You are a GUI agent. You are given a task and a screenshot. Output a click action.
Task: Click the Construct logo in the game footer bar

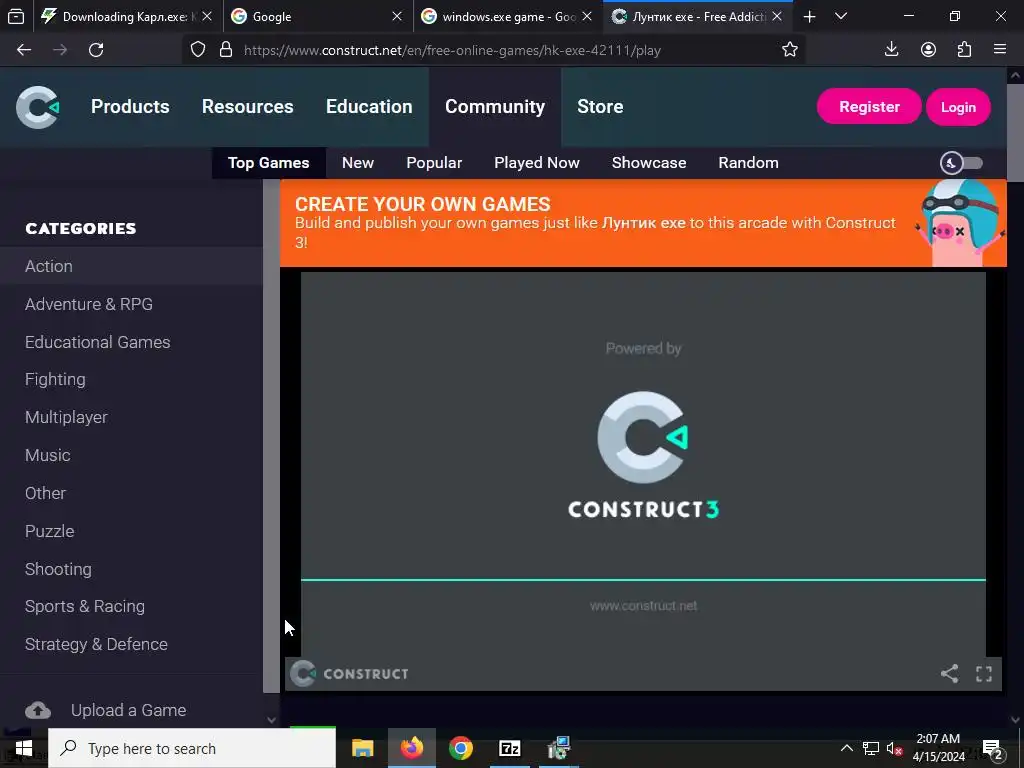pos(349,673)
